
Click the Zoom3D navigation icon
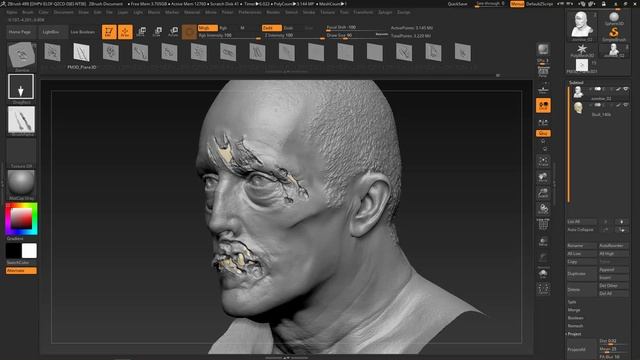point(543,193)
